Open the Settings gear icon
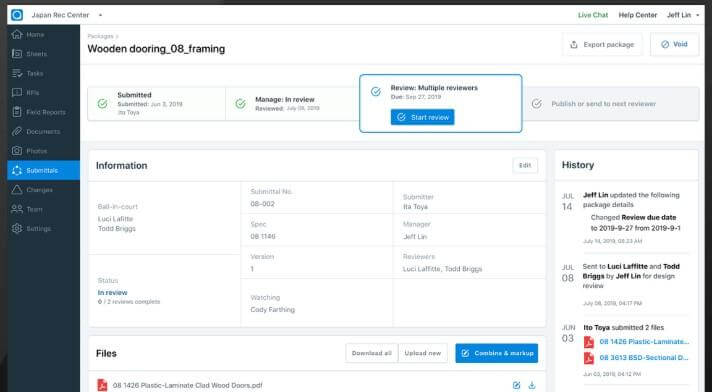This screenshot has width=712, height=392. coord(17,228)
